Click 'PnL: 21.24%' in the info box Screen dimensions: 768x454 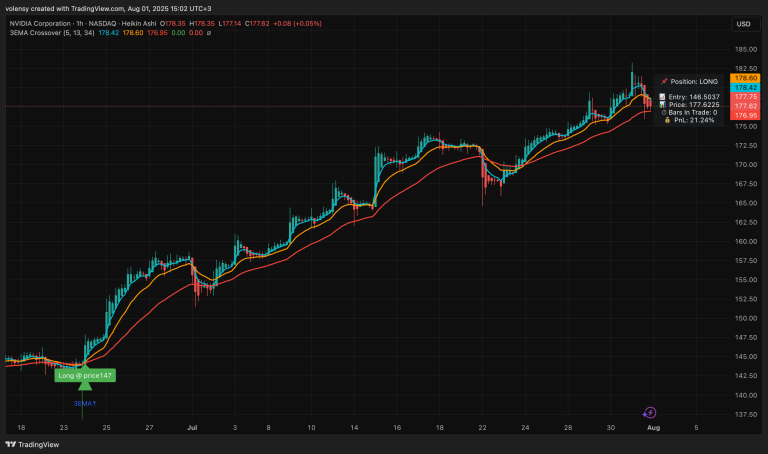(x=694, y=120)
